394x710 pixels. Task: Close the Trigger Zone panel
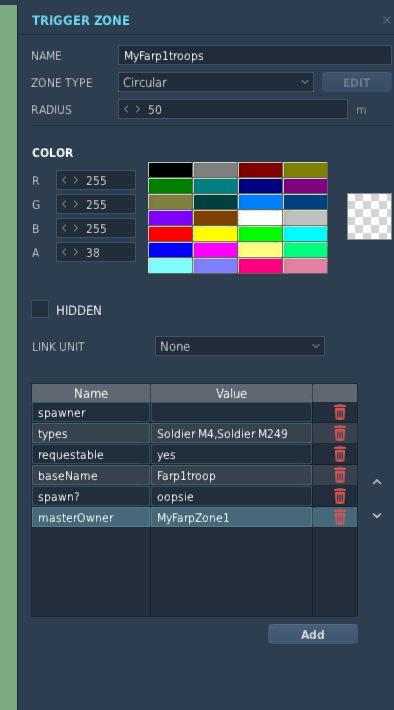tap(386, 20)
